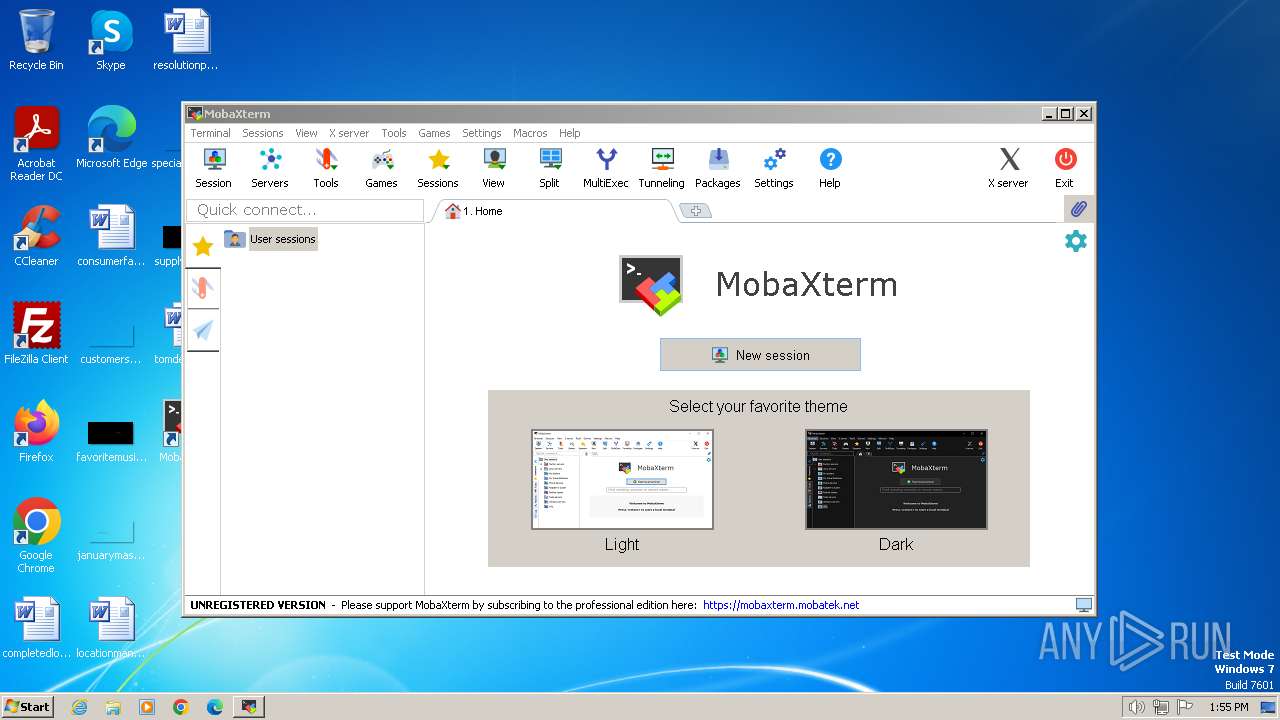Click the blue gear icon below the paperclip
The image size is (1280, 720).
[x=1076, y=241]
